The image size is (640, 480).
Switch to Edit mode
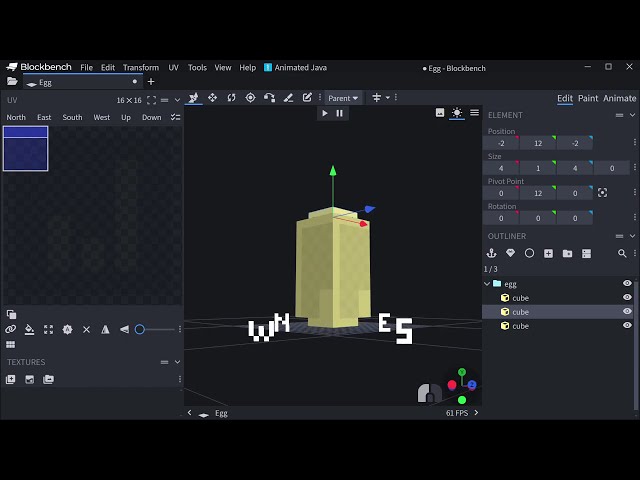click(x=565, y=98)
